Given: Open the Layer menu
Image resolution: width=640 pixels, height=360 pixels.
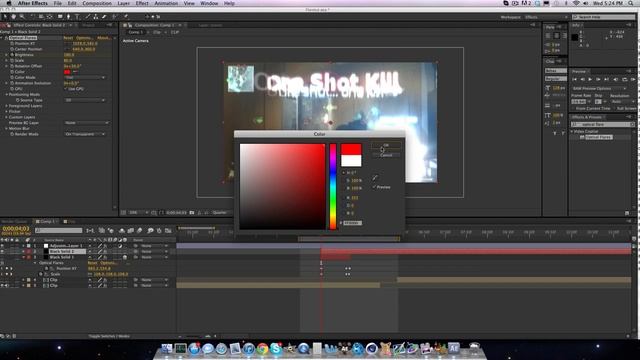Looking at the screenshot, I should 123,3.
